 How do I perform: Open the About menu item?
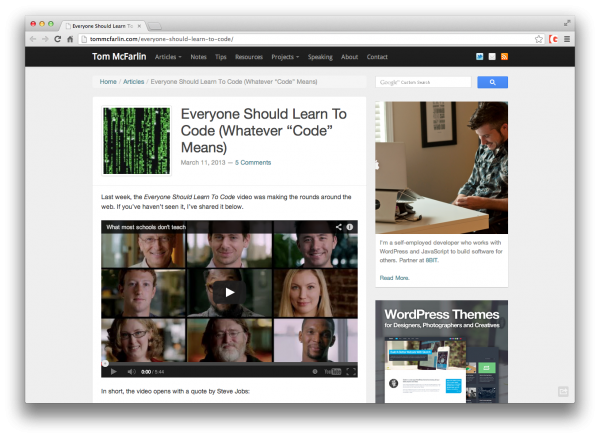tap(349, 57)
